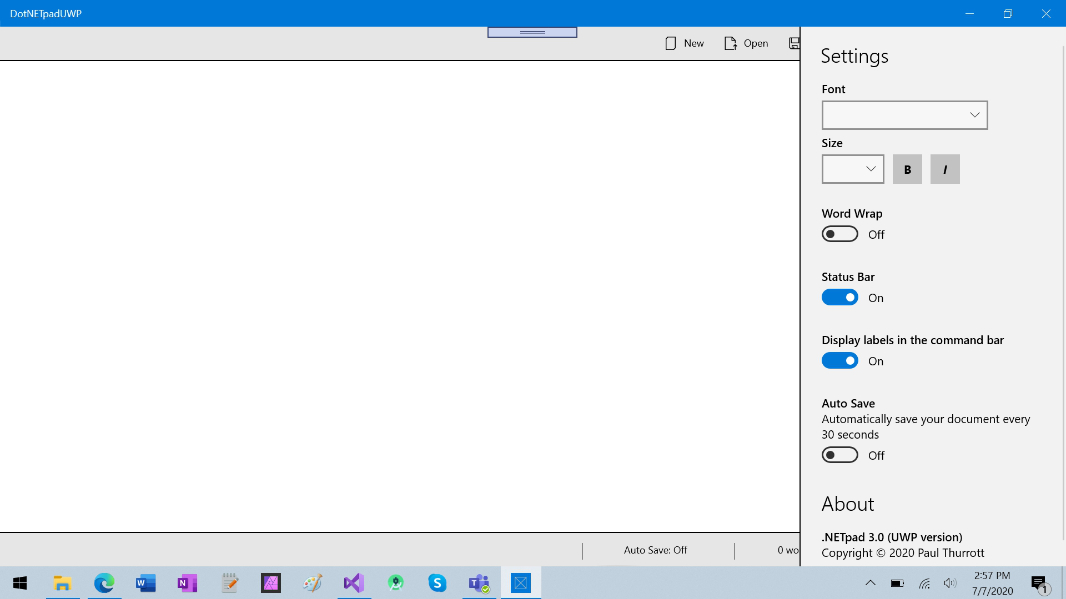
Task: Click the partially hidden Save icon
Action: pyautogui.click(x=794, y=43)
